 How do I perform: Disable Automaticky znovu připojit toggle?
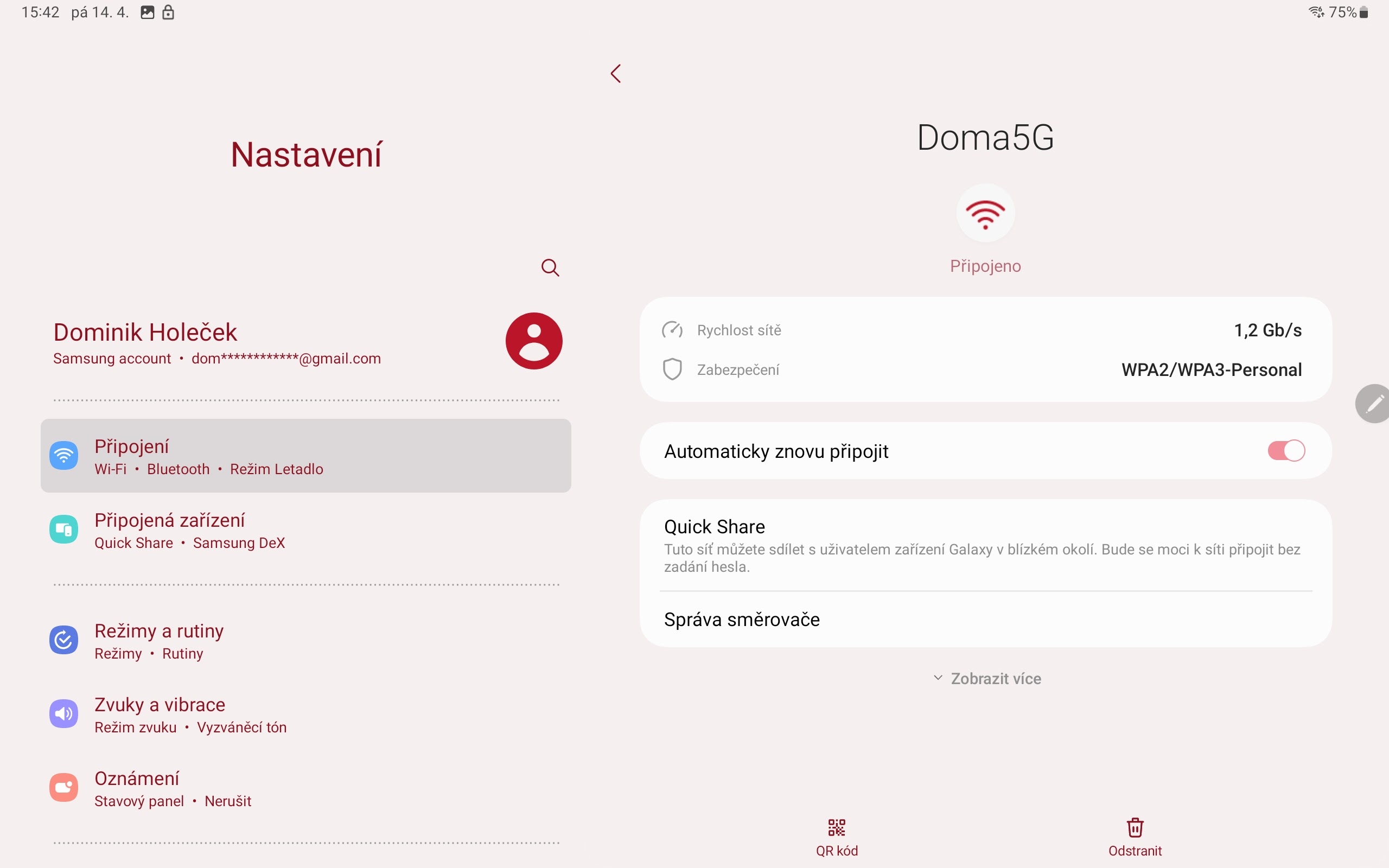[x=1286, y=451]
